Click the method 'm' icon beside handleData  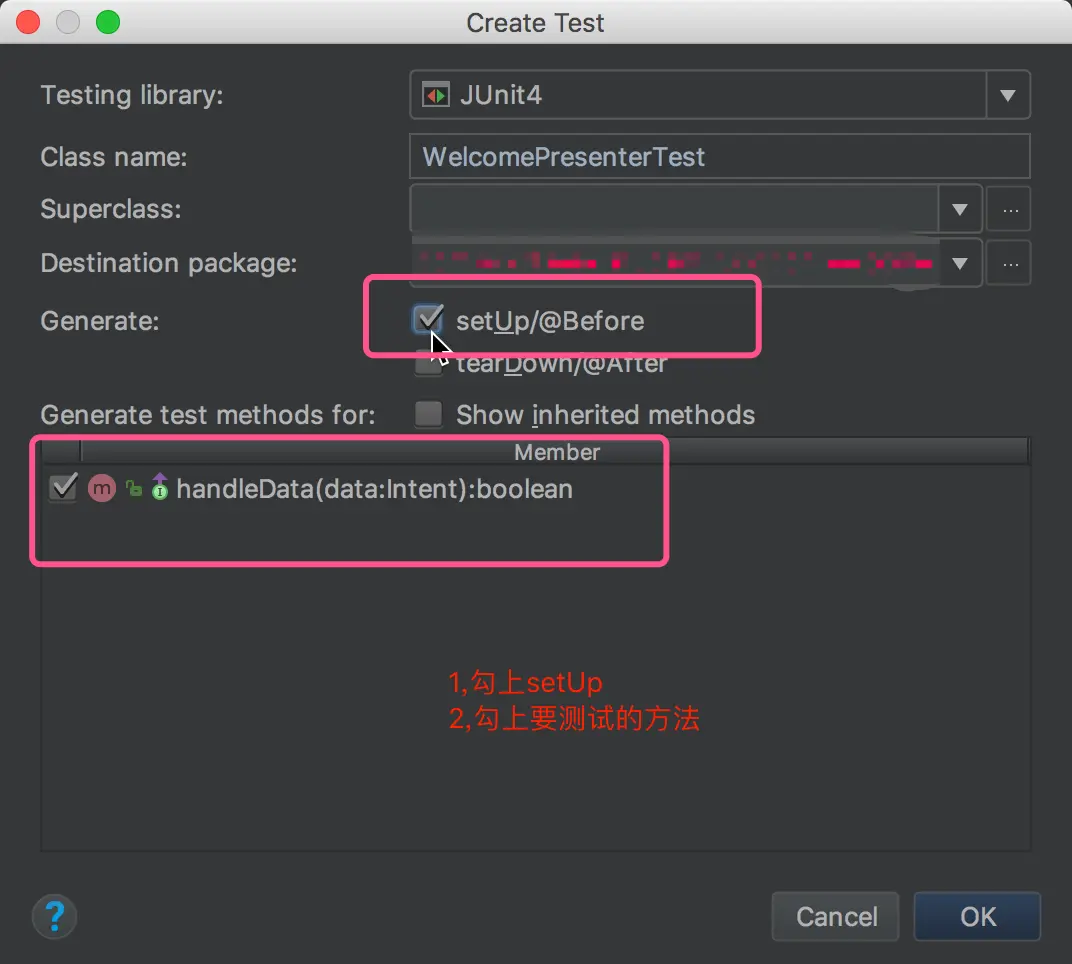point(102,488)
